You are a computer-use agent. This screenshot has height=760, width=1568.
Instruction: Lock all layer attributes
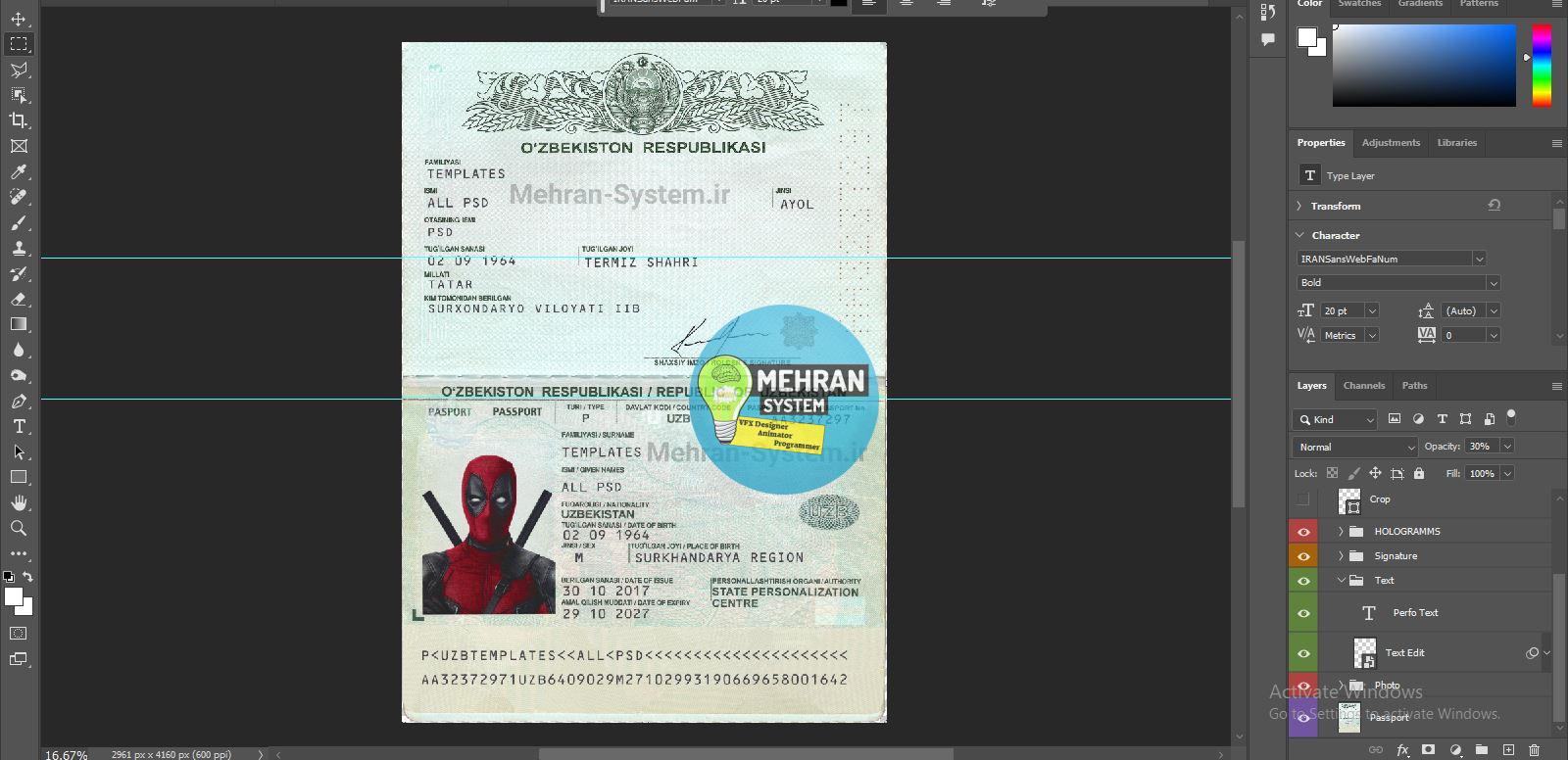(1419, 474)
